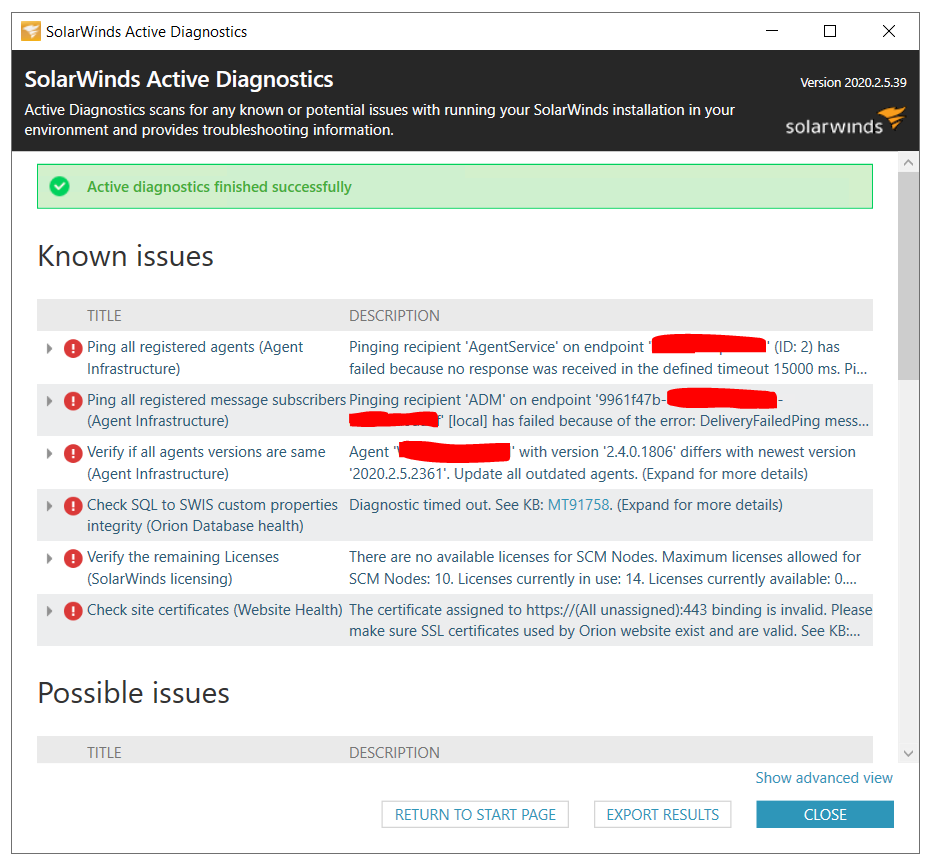Expand the Verify the remaining Licenses row
The width and height of the screenshot is (933, 866).
coord(49,558)
